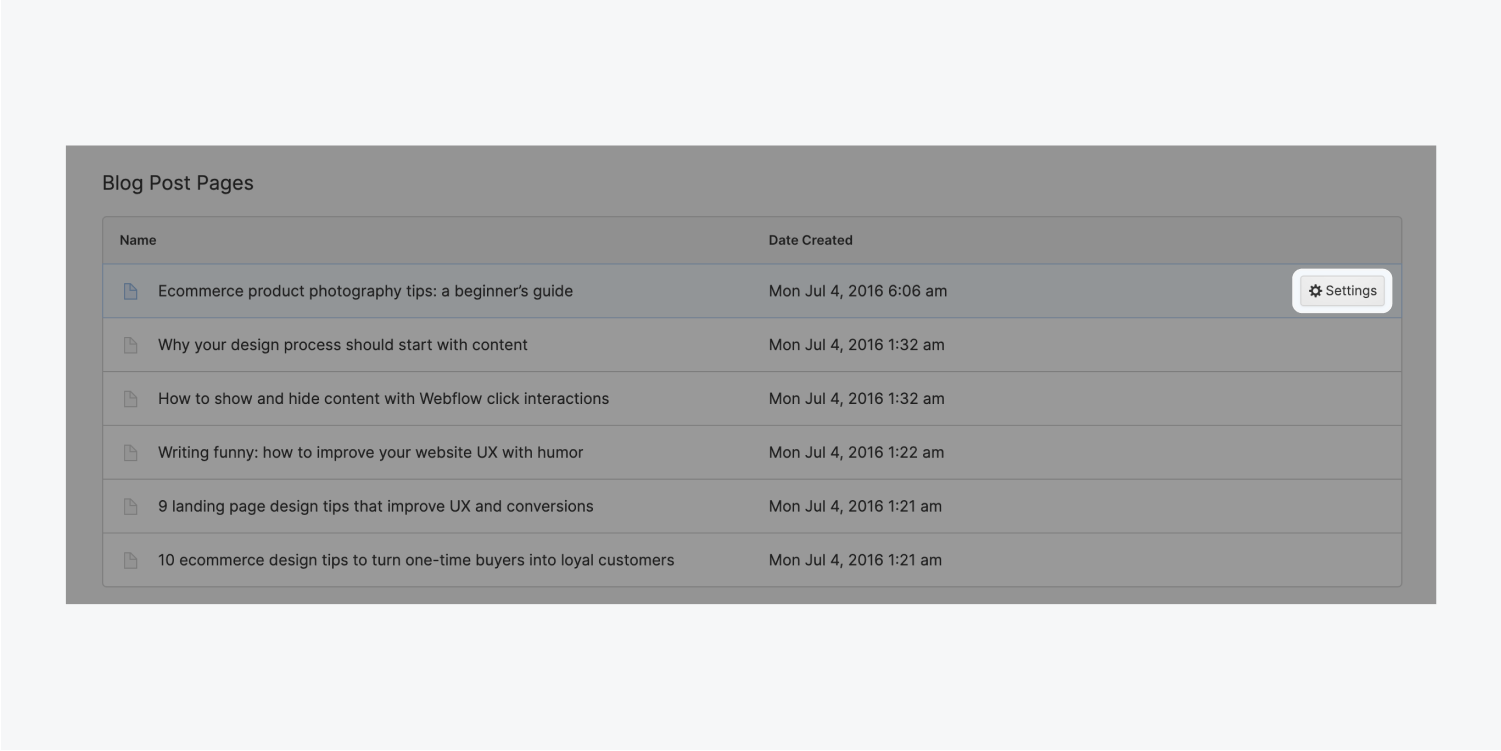Click the page icon for Why your design process post
Image resolution: width=1501 pixels, height=751 pixels.
coord(130,345)
